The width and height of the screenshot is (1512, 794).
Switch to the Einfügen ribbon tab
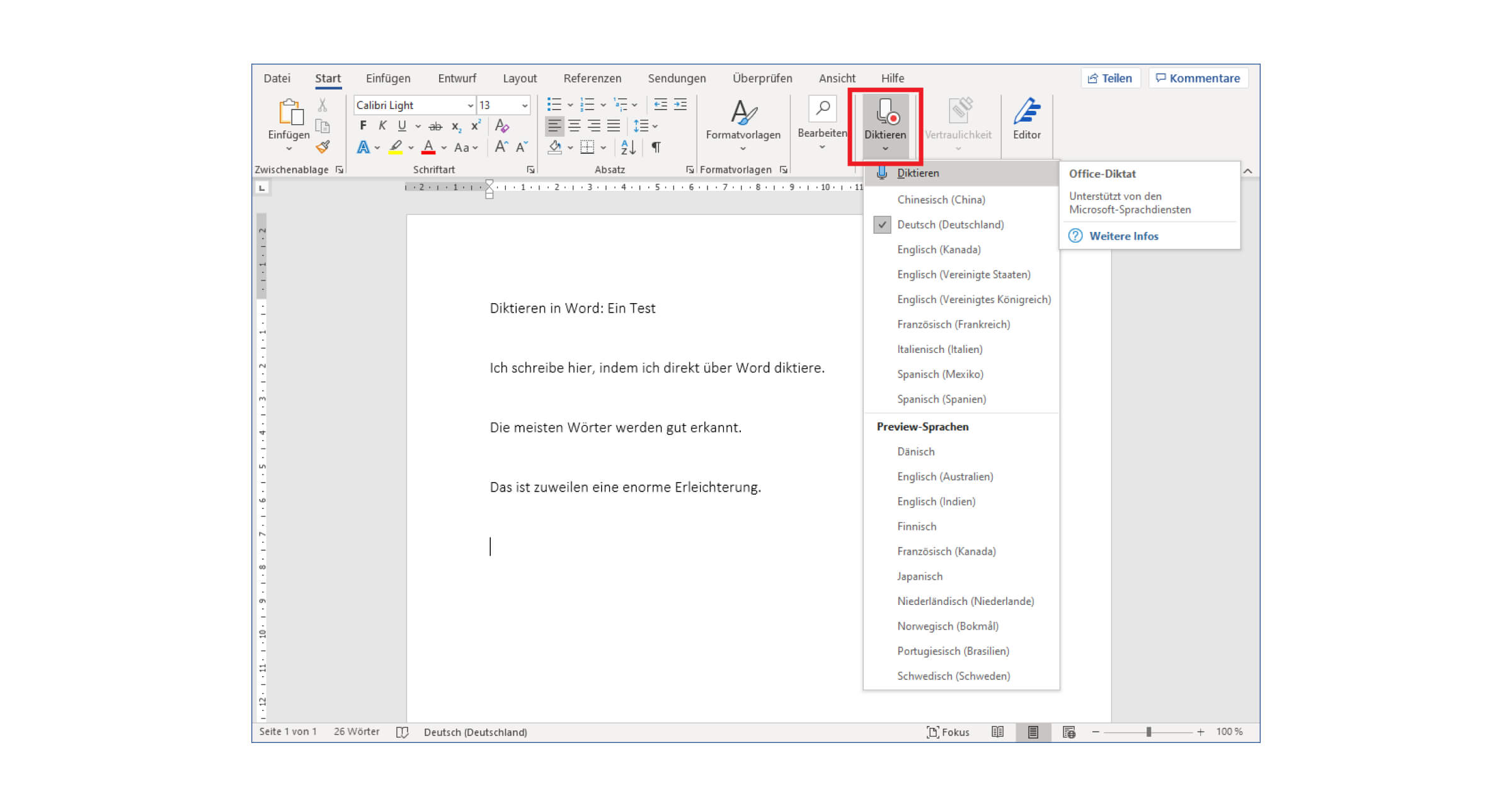[387, 78]
